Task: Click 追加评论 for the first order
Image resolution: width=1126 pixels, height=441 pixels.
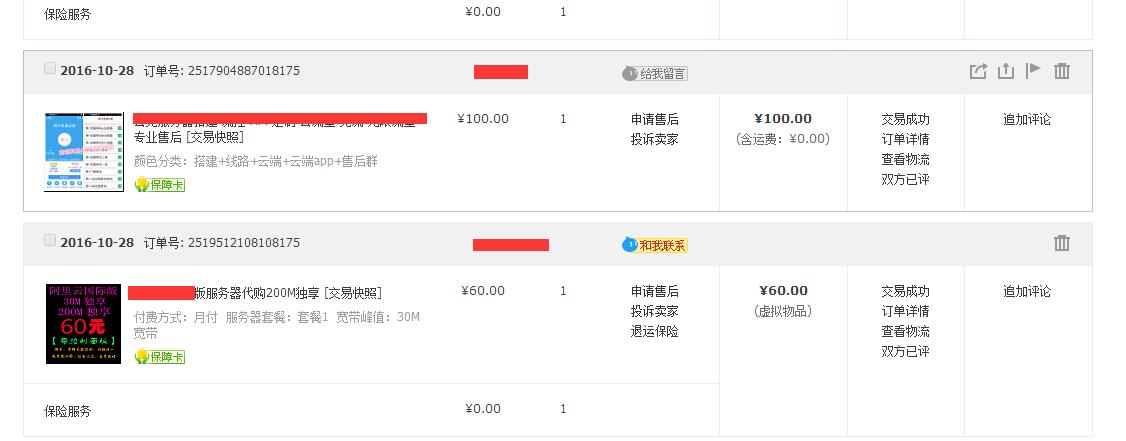Action: point(1027,119)
